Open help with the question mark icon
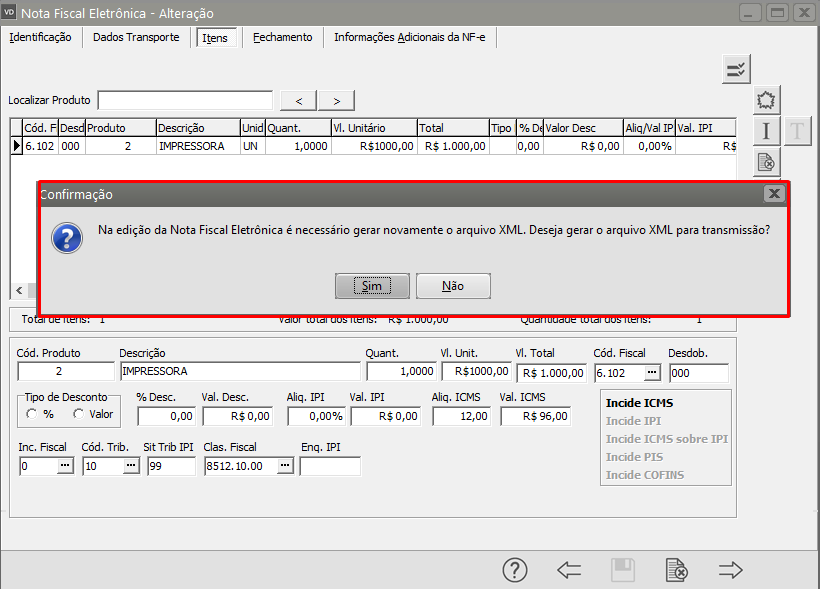The width and height of the screenshot is (820, 589). click(514, 570)
